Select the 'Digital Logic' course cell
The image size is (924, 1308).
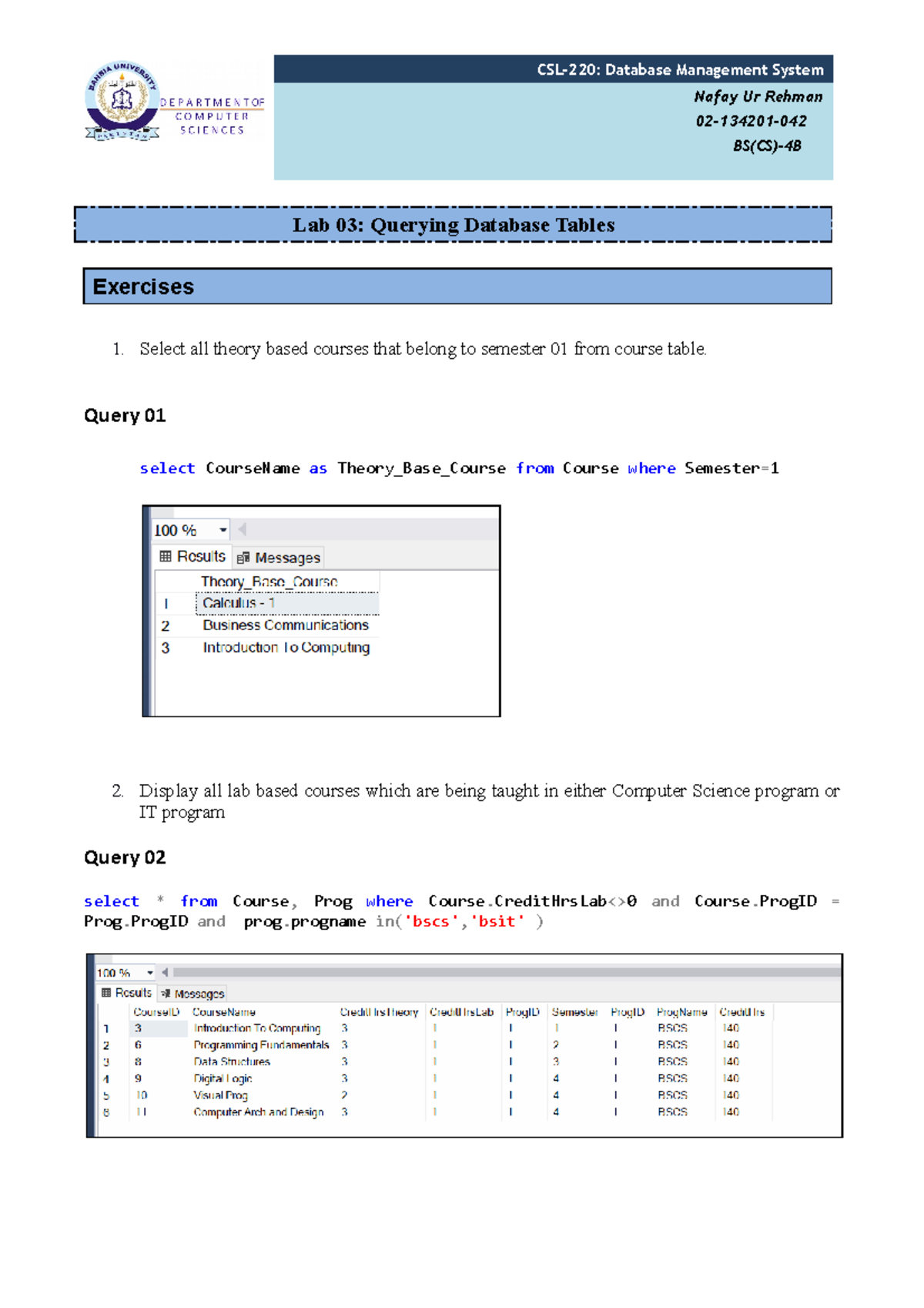pos(223,1078)
